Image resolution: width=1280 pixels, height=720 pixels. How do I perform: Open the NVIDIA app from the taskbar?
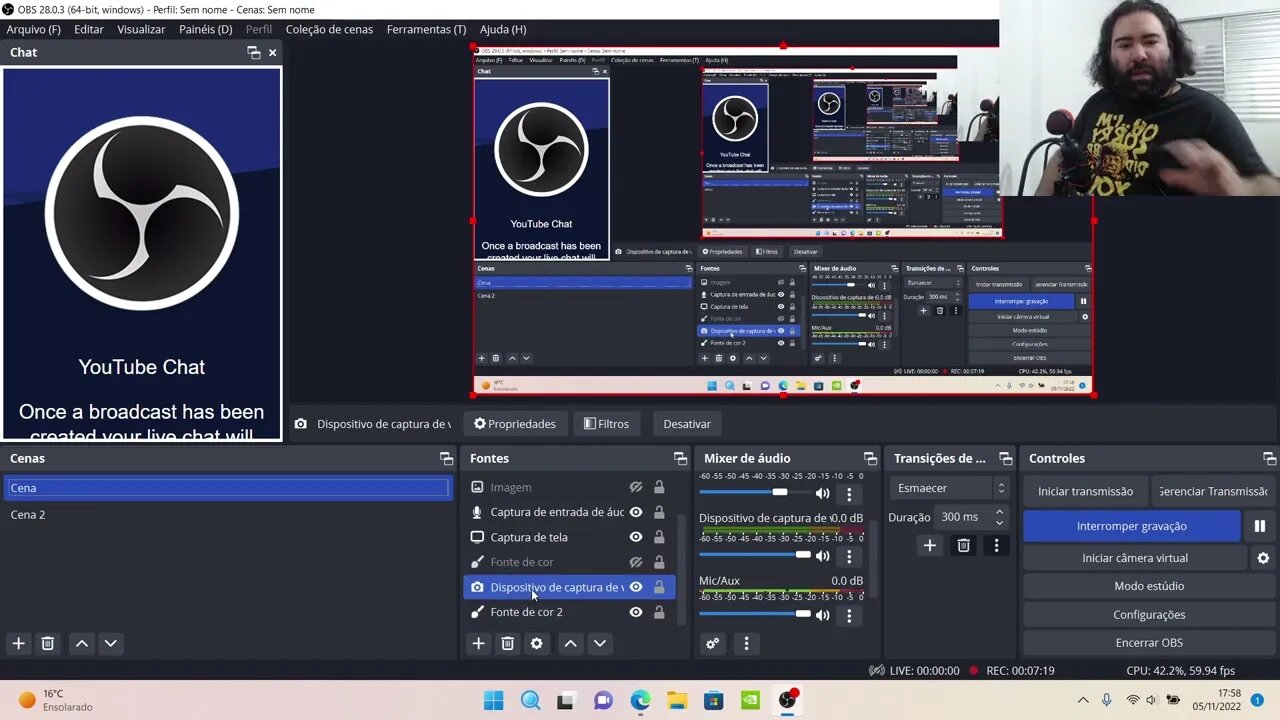[x=750, y=700]
